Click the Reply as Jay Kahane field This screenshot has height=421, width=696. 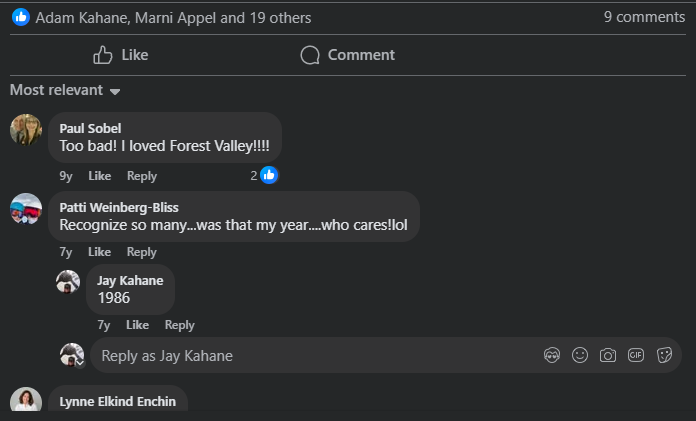point(310,355)
